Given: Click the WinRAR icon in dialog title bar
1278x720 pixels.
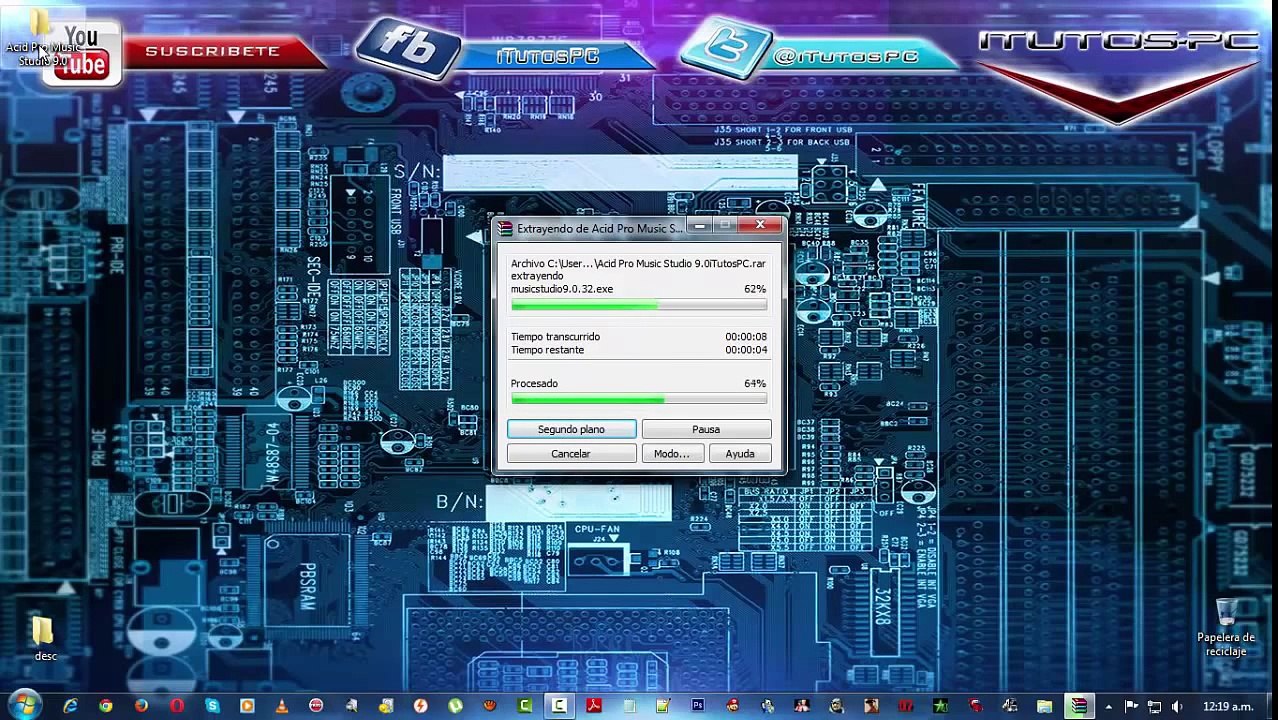Looking at the screenshot, I should (x=506, y=229).
